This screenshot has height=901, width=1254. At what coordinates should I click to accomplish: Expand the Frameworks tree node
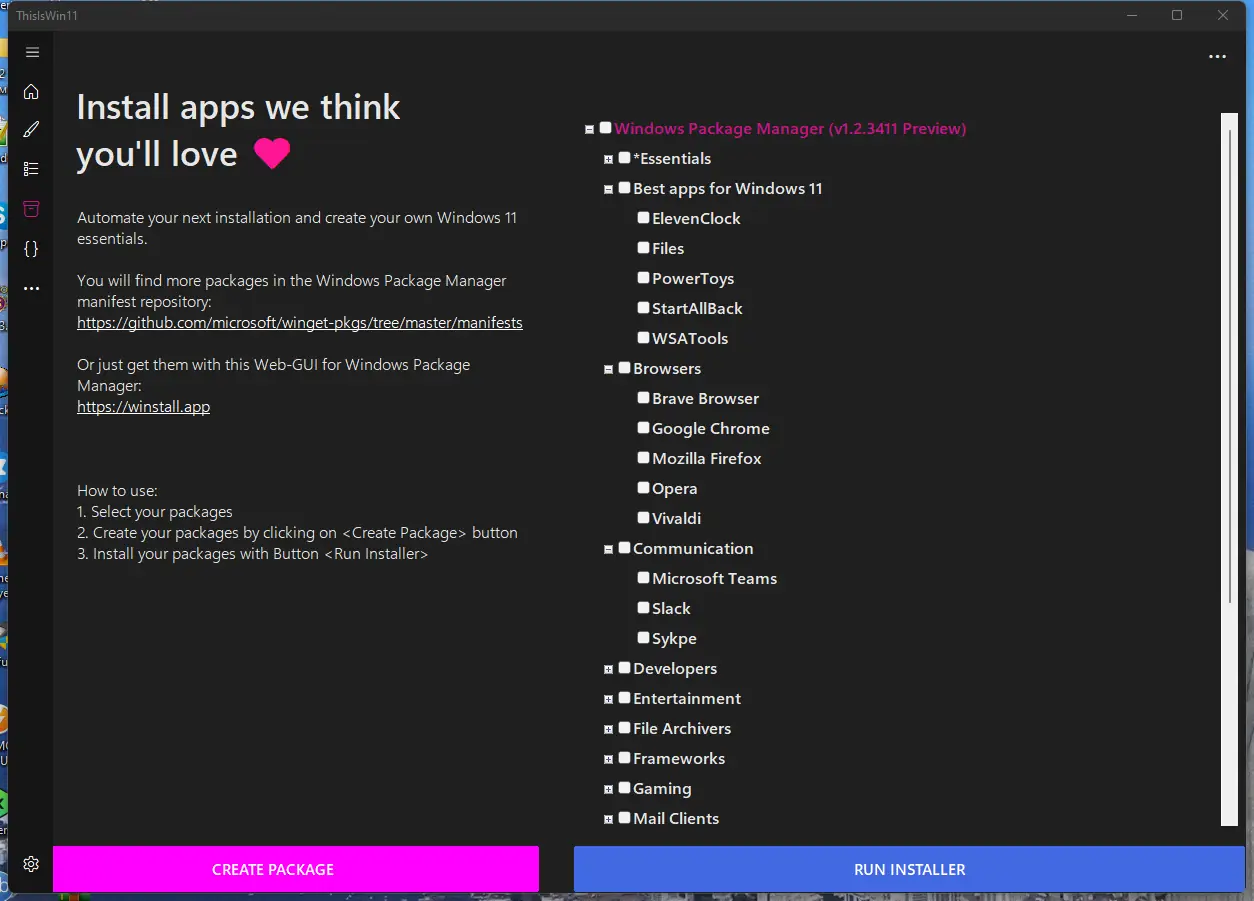point(608,759)
